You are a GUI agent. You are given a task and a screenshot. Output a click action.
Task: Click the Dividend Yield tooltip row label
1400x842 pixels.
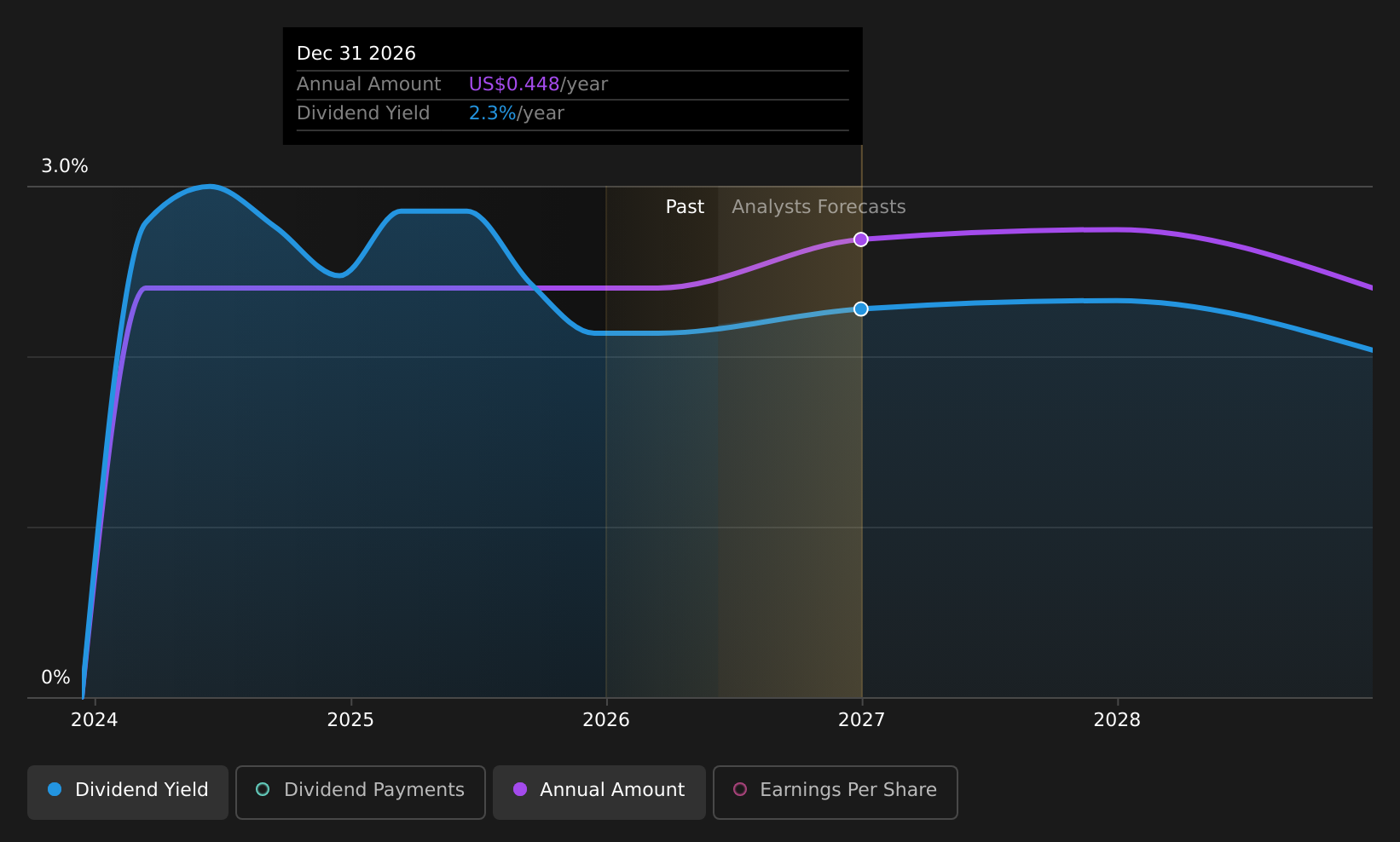[x=363, y=113]
